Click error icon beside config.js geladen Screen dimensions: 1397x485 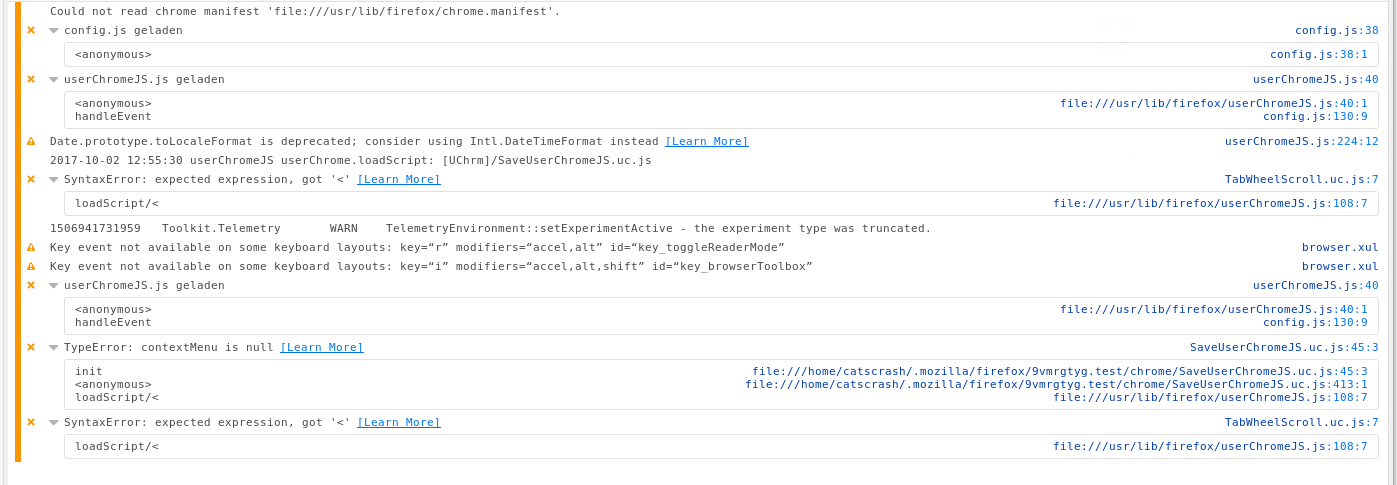point(31,30)
